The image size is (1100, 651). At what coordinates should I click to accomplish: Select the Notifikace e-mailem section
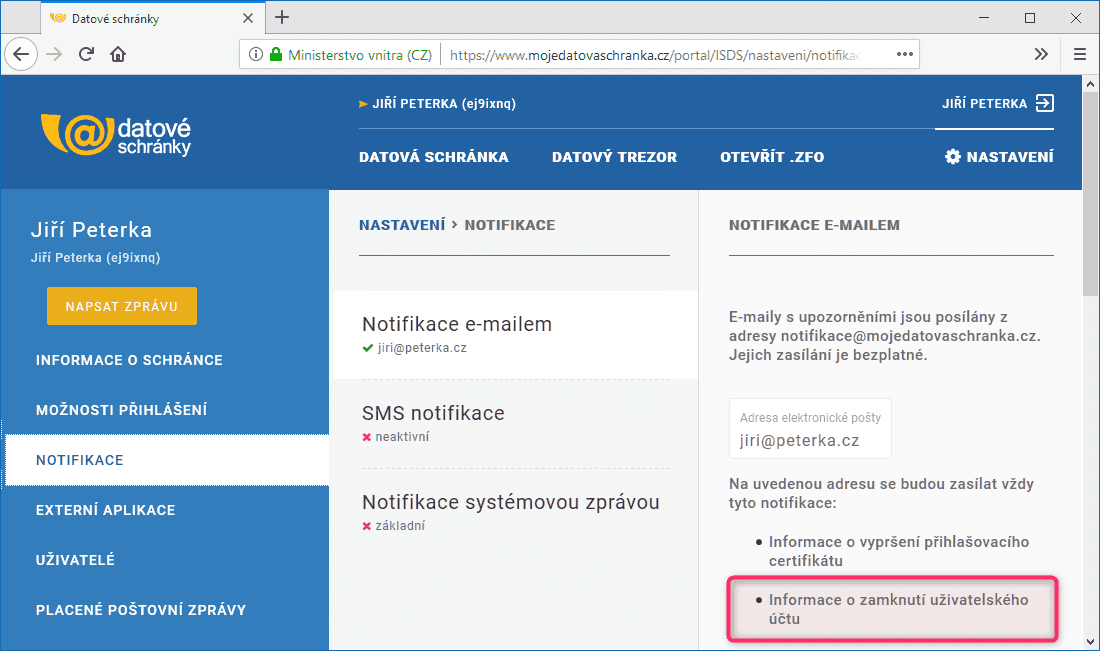pos(516,335)
